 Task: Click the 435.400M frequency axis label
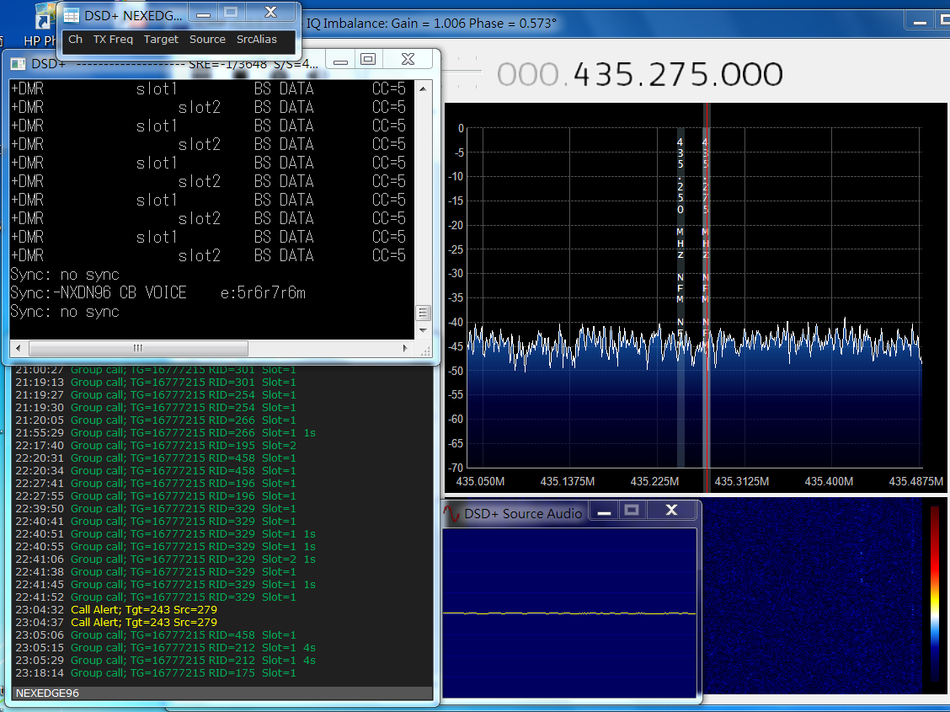click(x=829, y=482)
